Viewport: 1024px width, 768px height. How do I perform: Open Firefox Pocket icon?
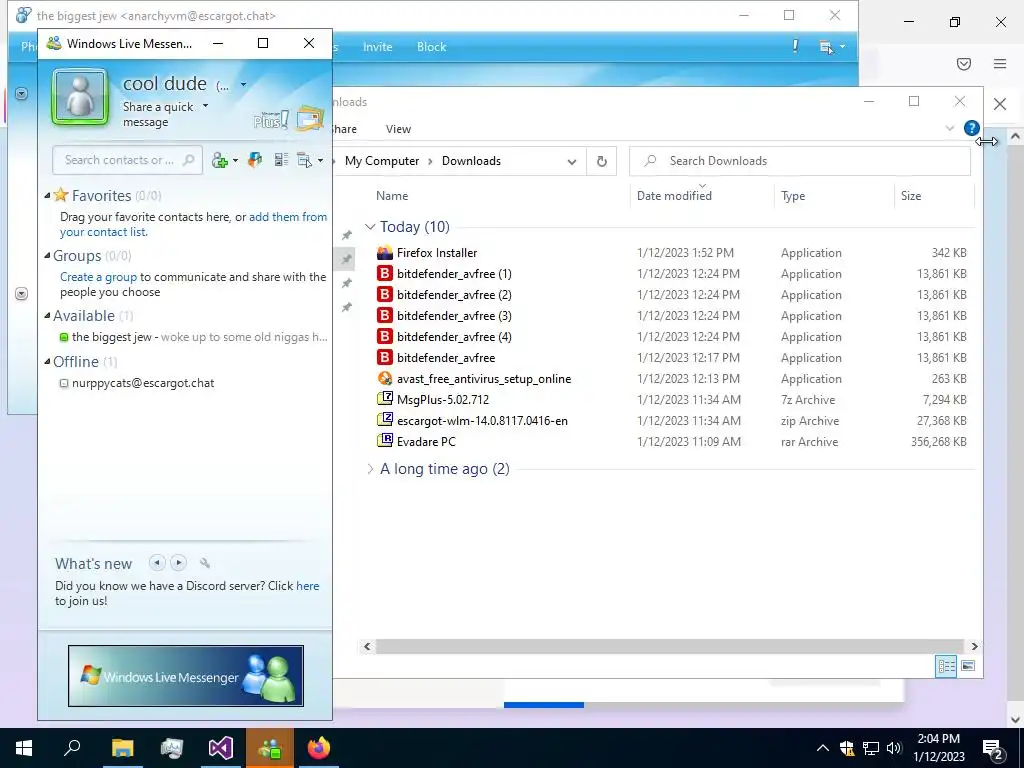click(963, 63)
